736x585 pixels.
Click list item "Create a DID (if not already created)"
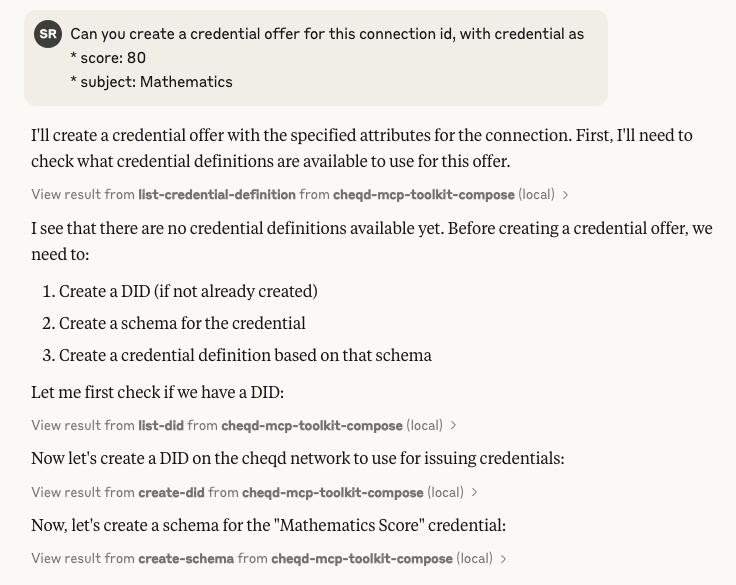[188, 291]
